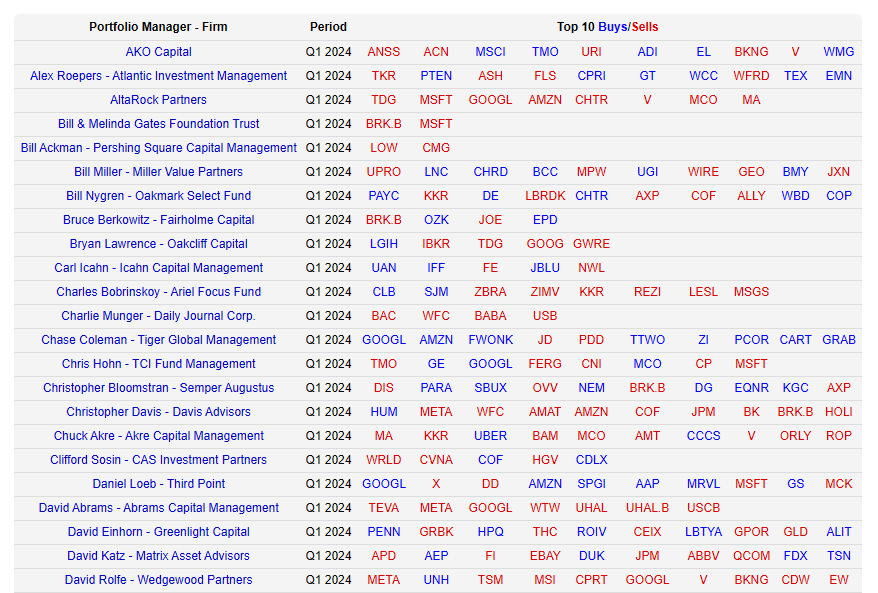Open the LBTYA ticker for David Einhorn
This screenshot has height=593, width=878.
tap(703, 532)
